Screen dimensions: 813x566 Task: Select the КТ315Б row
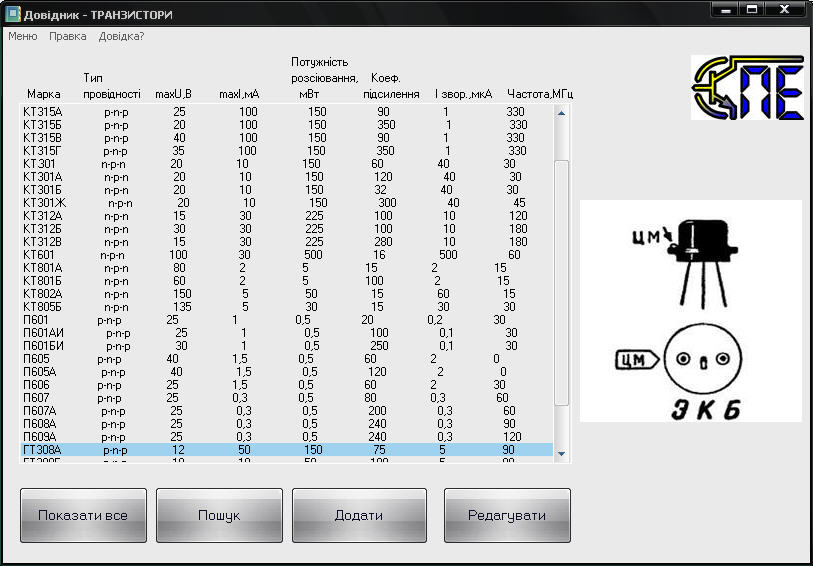coord(287,125)
